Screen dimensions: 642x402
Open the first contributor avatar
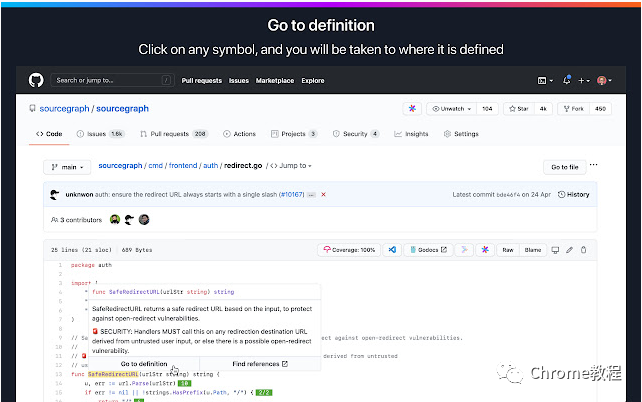115,219
